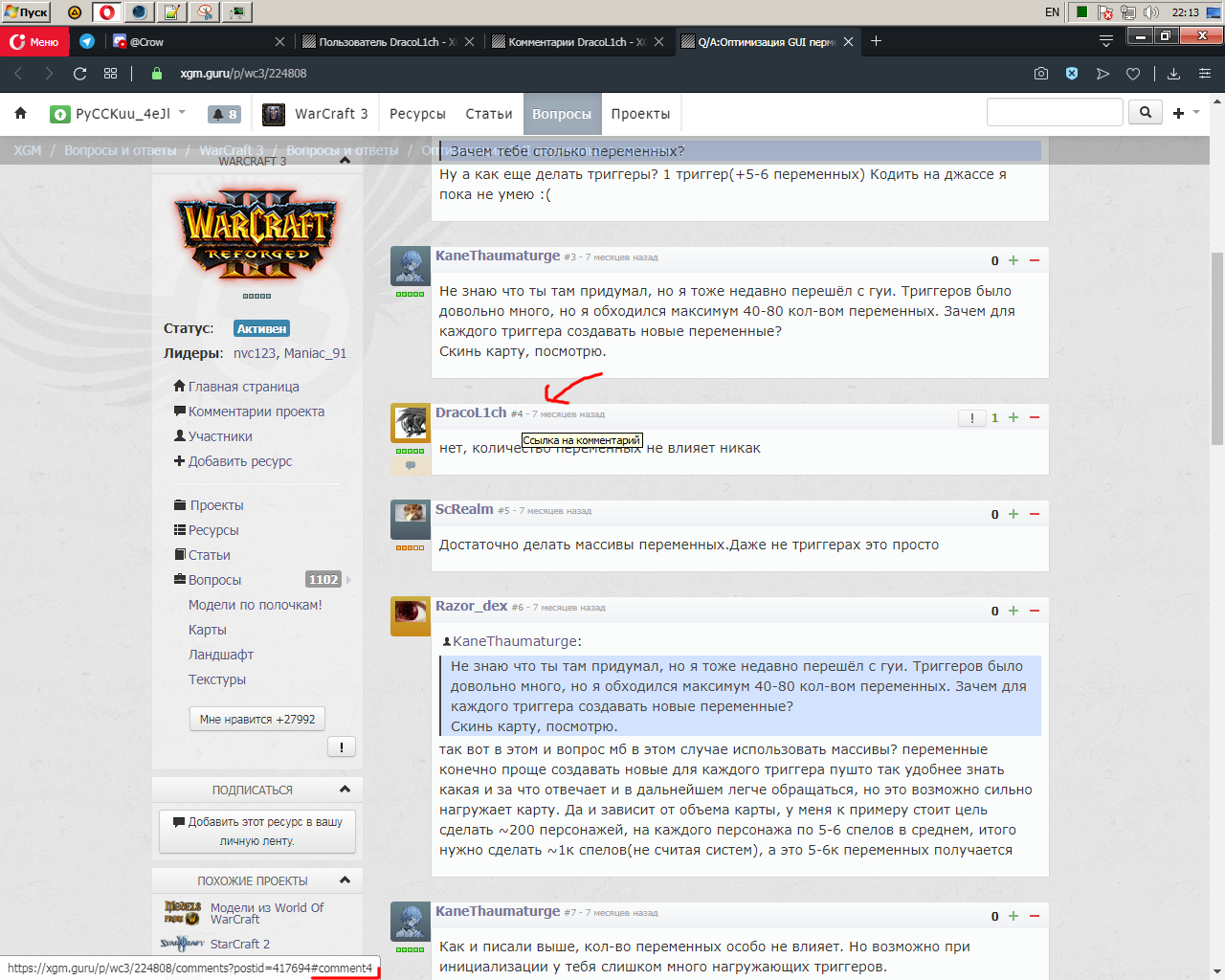Go forward in browser history
1225x980 pixels.
pyautogui.click(x=49, y=74)
